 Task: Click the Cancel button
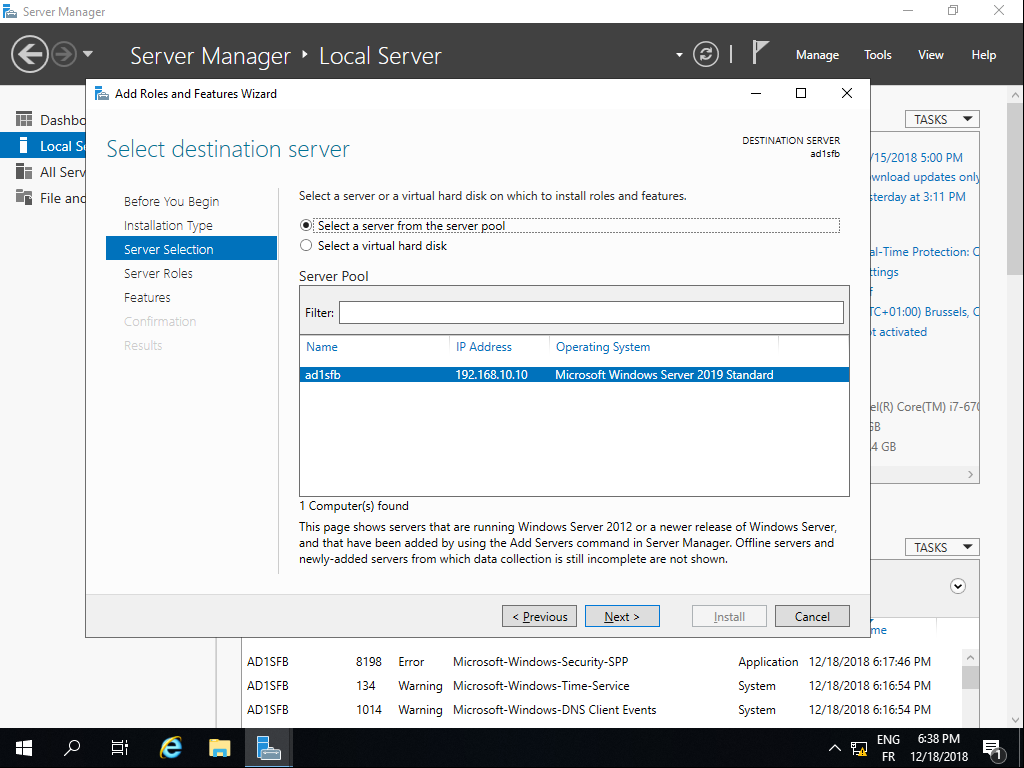pos(812,616)
